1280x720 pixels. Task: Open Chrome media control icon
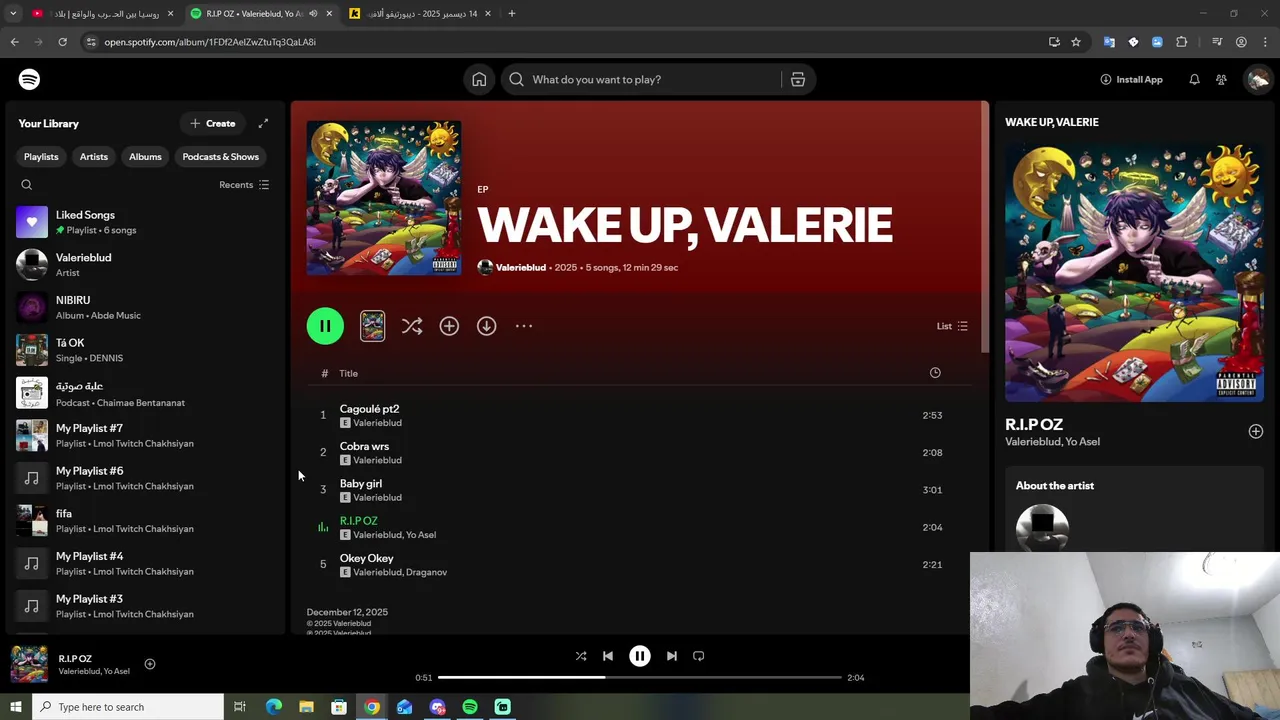(1217, 42)
